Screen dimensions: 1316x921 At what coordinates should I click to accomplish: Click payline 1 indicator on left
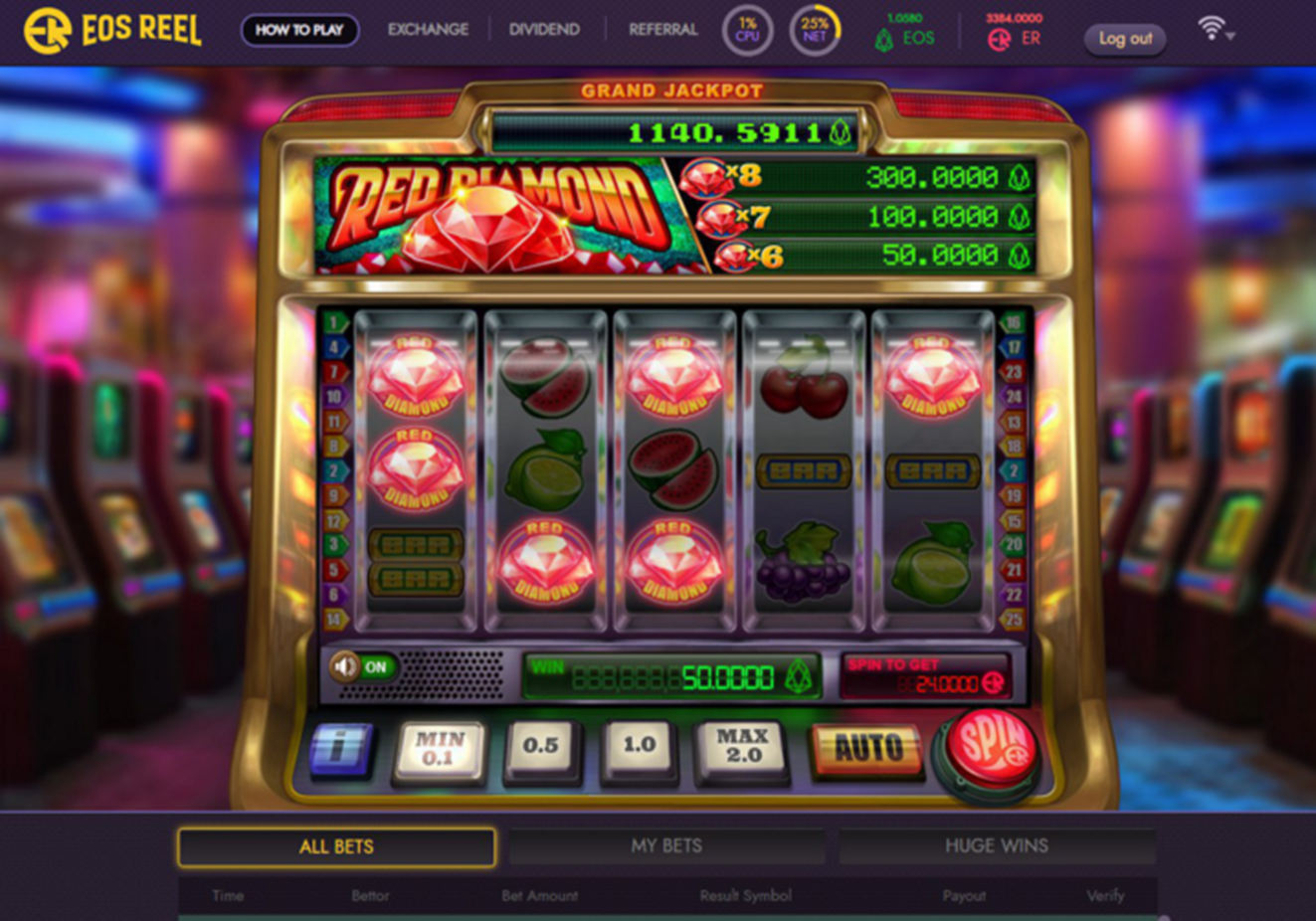[x=334, y=322]
